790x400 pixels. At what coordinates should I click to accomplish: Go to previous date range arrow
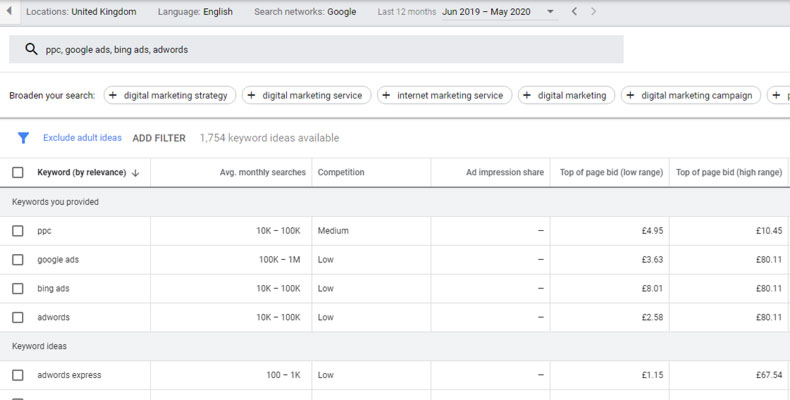pos(574,12)
